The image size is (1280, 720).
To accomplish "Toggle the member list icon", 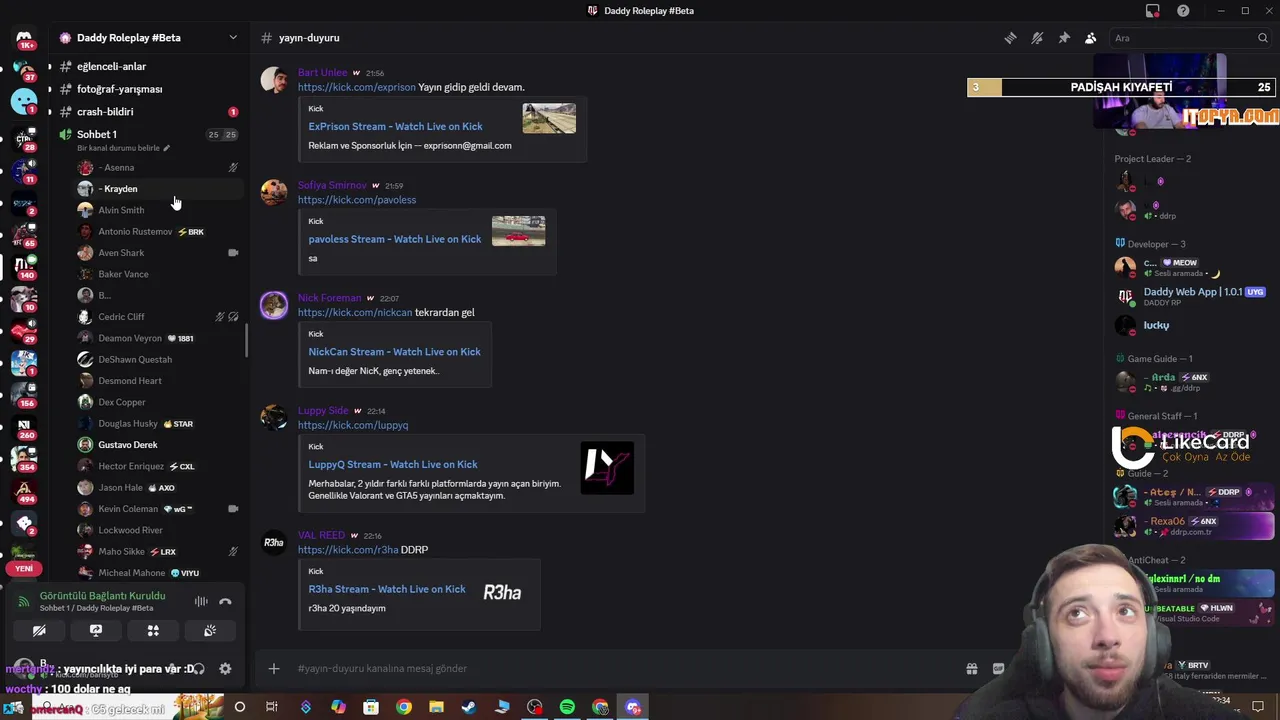I will click(1091, 38).
